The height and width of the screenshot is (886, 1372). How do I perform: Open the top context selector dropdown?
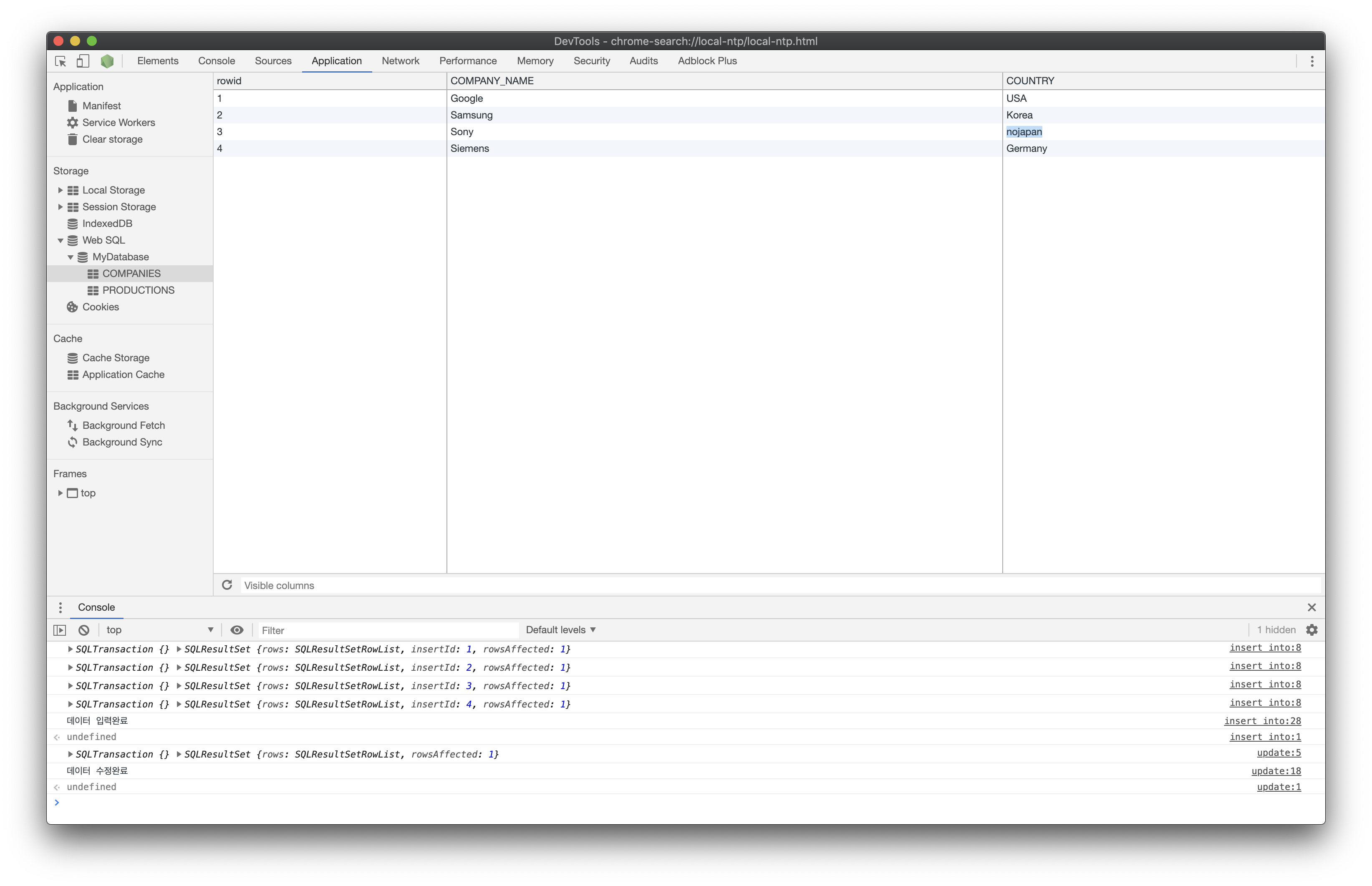(x=159, y=630)
